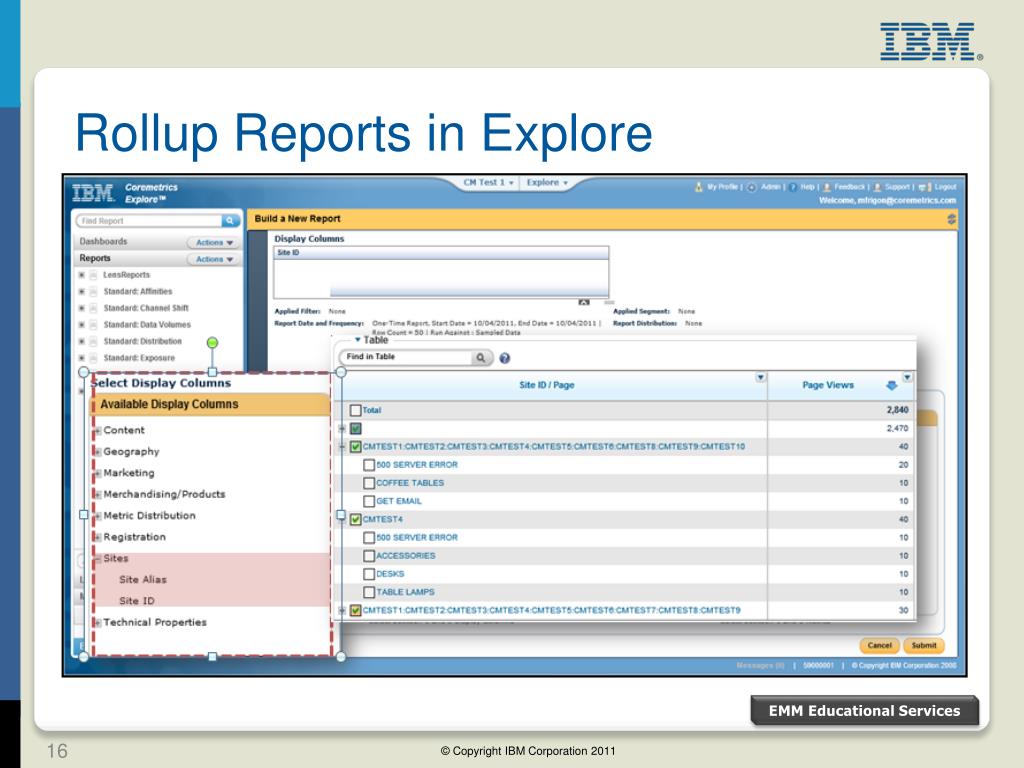Expand the LensReports tree node
This screenshot has width=1024, height=768.
pos(82,275)
